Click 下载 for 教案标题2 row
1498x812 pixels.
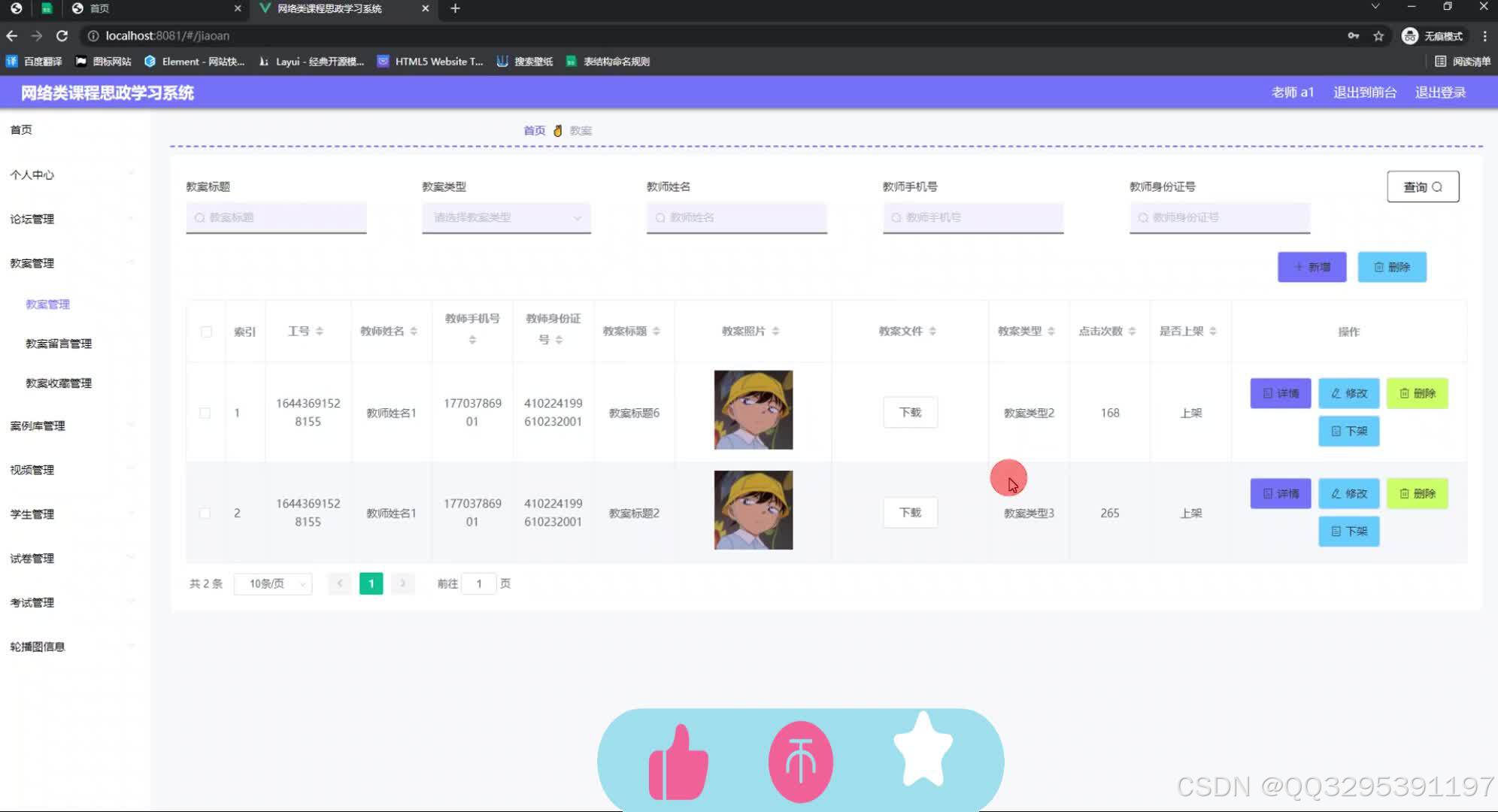point(910,513)
